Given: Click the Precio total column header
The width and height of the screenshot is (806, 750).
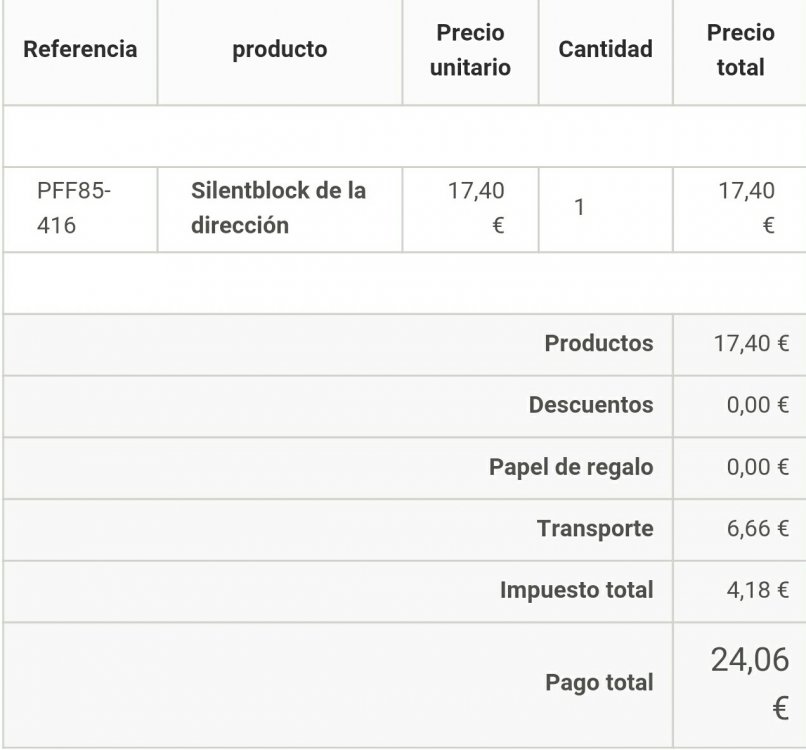Looking at the screenshot, I should click(x=740, y=50).
